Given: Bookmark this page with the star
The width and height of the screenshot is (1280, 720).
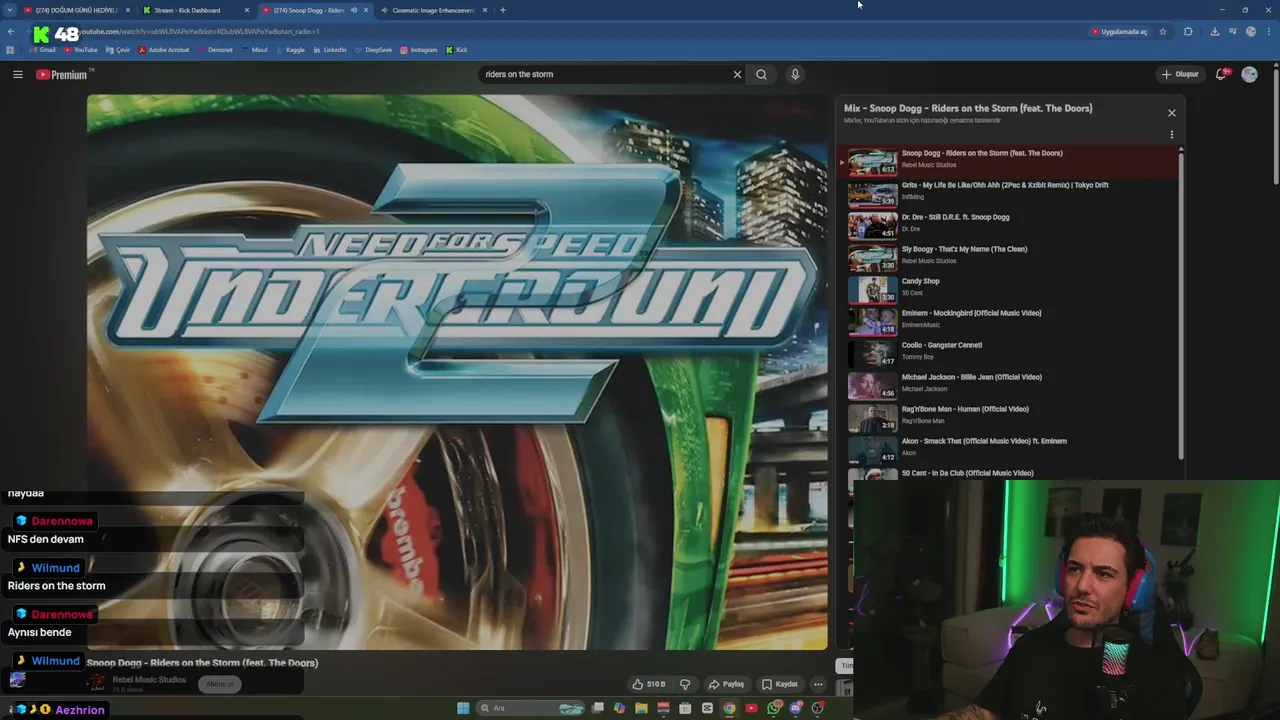Looking at the screenshot, I should [x=1163, y=32].
